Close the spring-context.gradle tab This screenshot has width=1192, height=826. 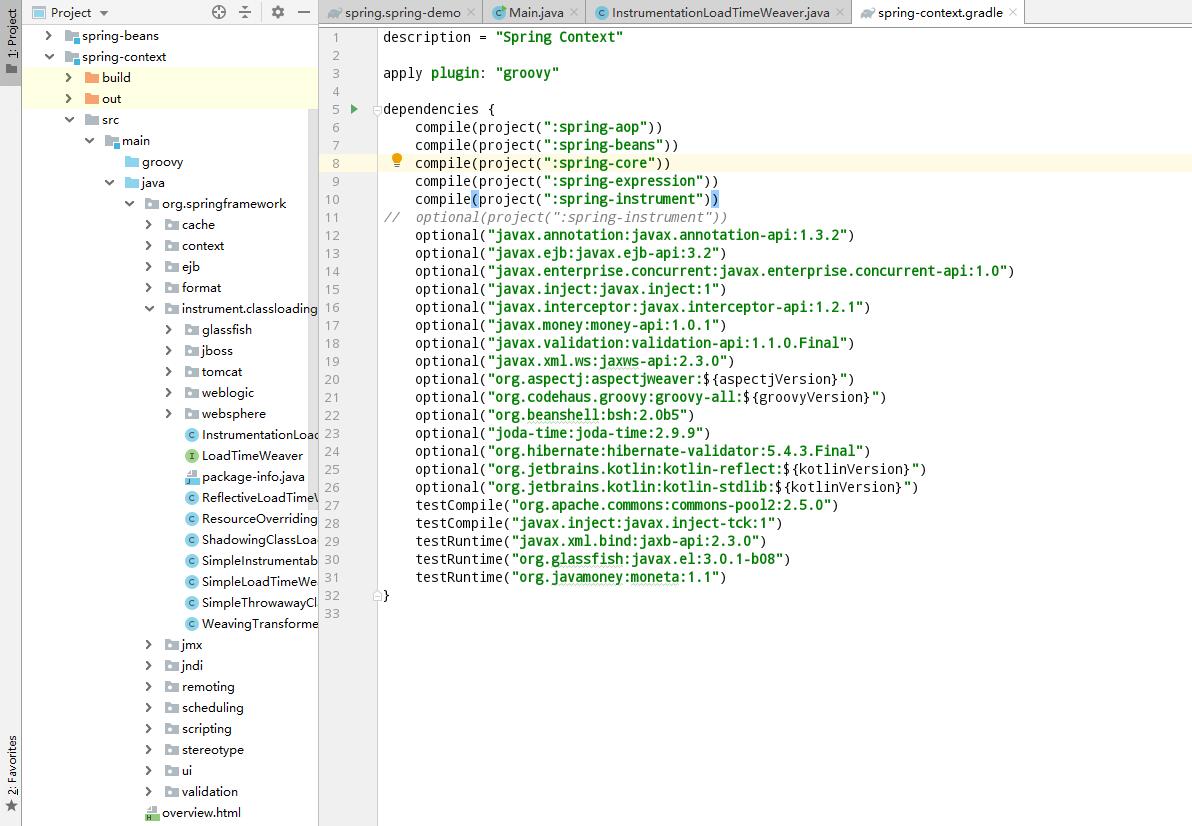click(1013, 12)
